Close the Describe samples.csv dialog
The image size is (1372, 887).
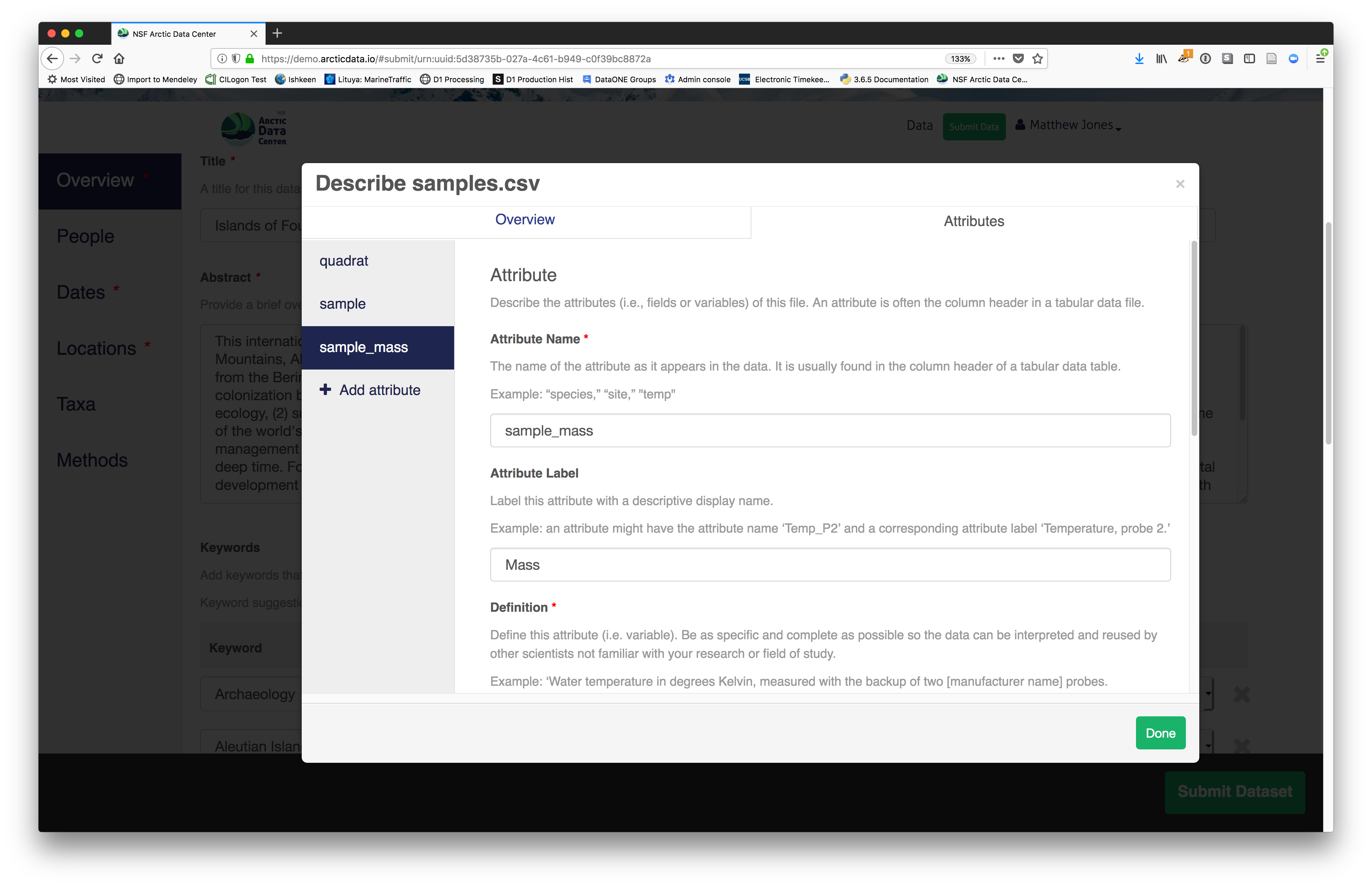point(1180,184)
